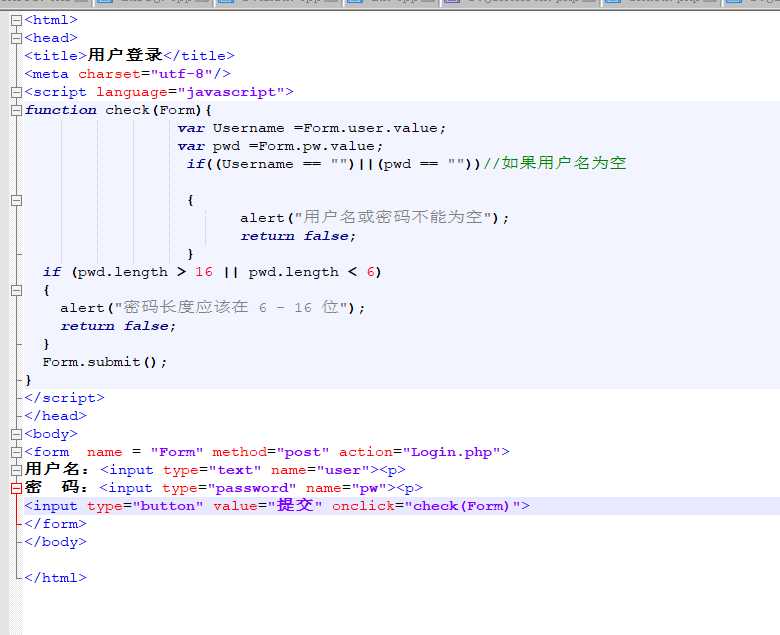Click the if((Username == "")||(pwd == "")) condition
Screen dimensions: 780x635
click(333, 164)
